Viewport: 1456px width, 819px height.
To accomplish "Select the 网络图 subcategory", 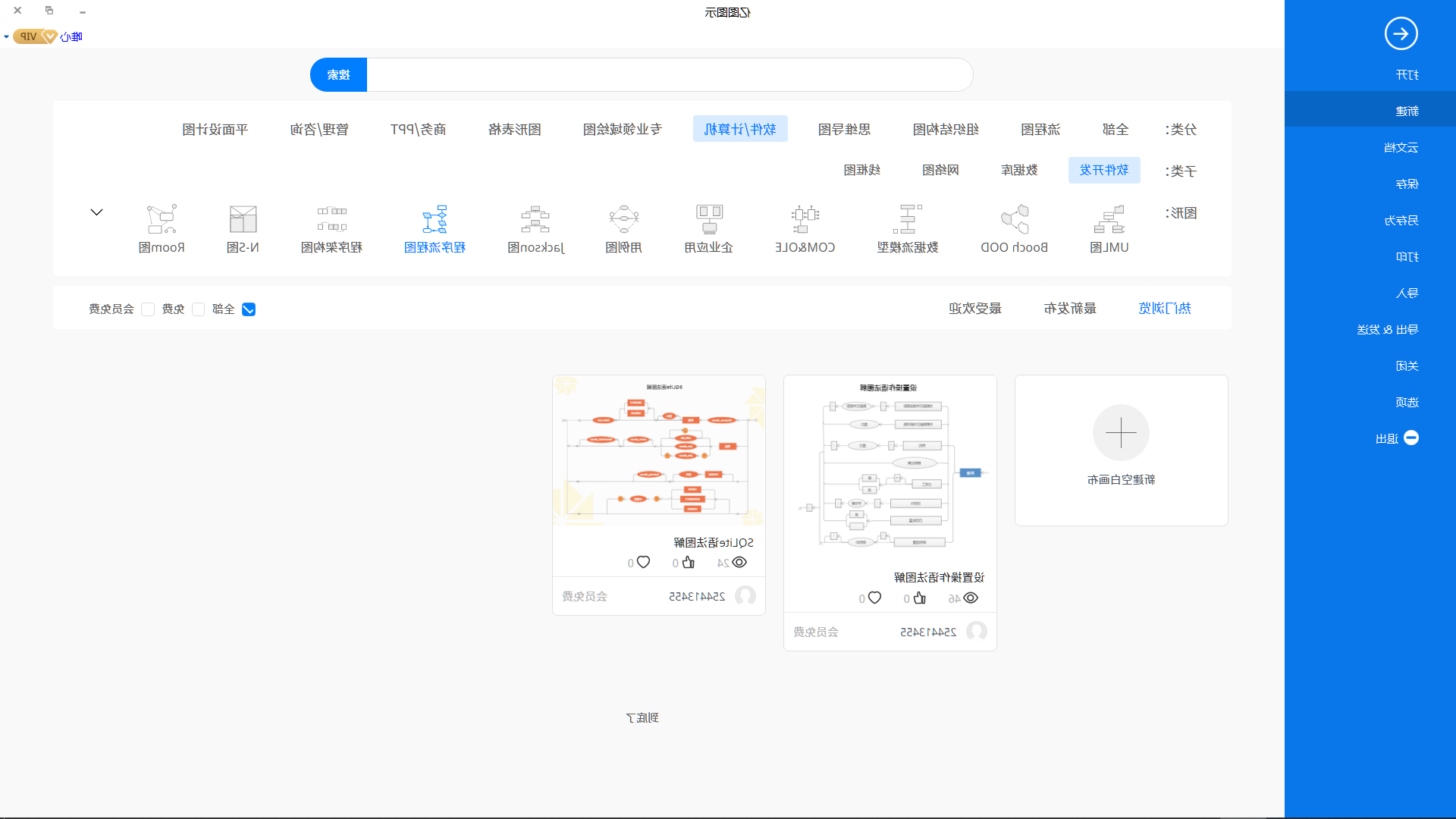I will tap(940, 170).
